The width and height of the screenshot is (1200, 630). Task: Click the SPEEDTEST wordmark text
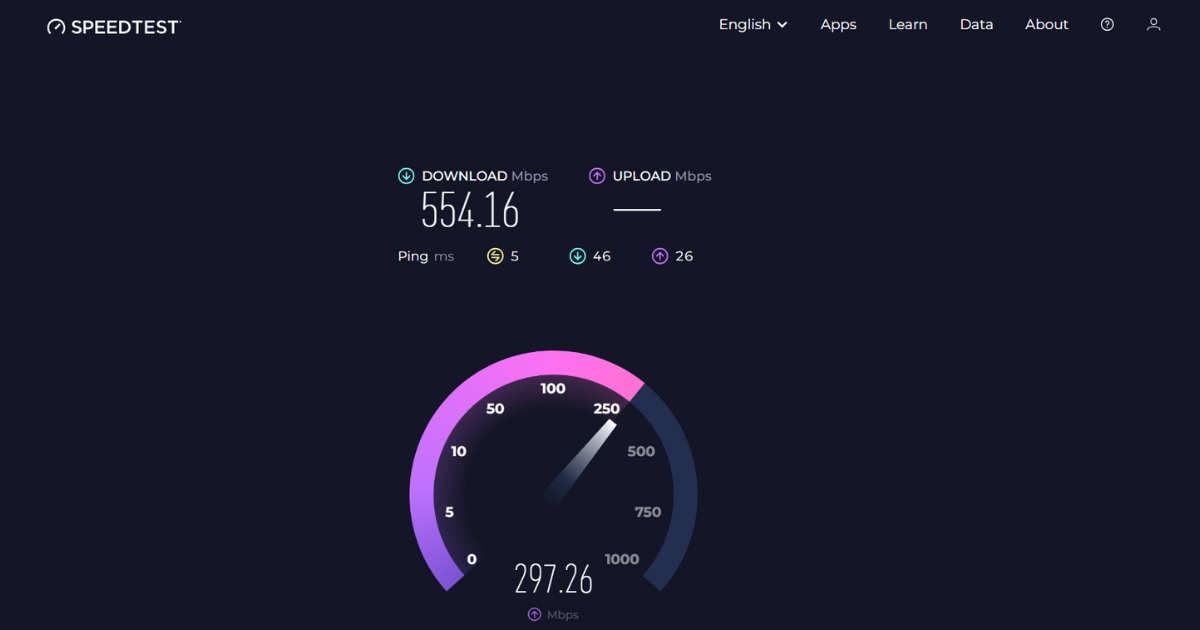[x=125, y=26]
